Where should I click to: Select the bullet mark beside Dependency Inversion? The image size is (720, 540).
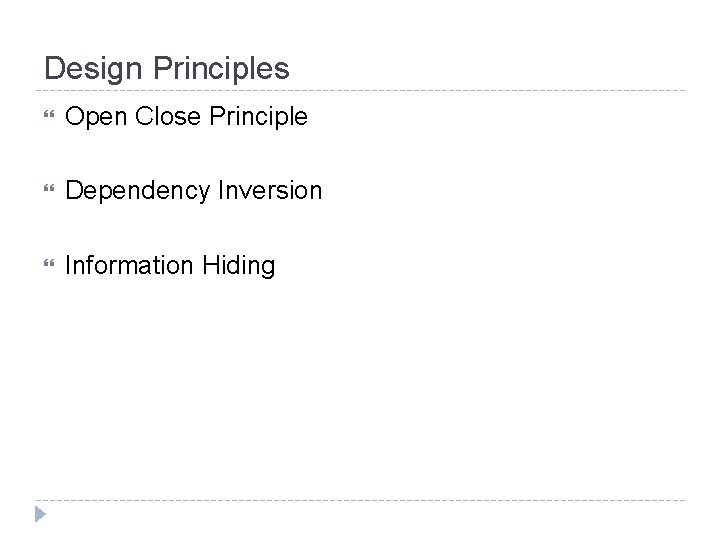(x=49, y=188)
